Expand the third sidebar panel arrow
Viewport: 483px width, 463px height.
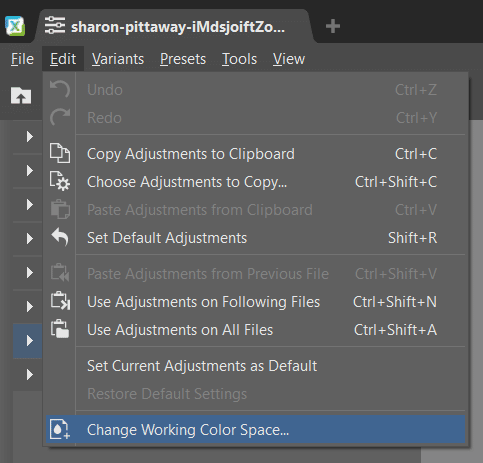30,204
